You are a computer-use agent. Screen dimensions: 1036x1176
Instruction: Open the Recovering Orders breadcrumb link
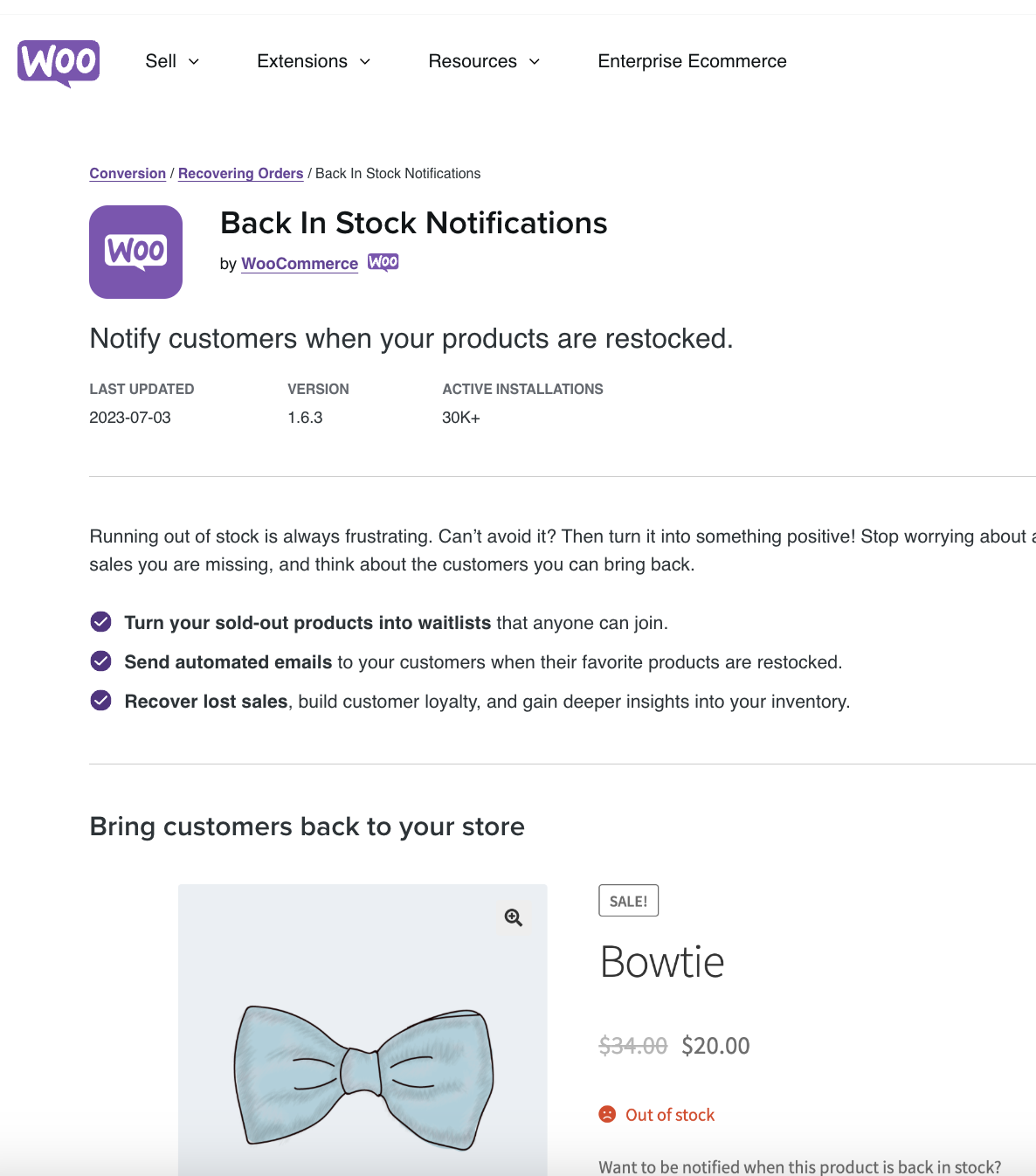click(240, 173)
